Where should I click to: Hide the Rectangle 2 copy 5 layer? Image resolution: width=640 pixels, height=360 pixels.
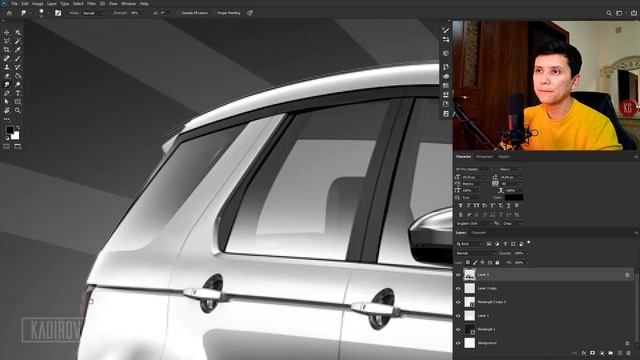click(458, 302)
